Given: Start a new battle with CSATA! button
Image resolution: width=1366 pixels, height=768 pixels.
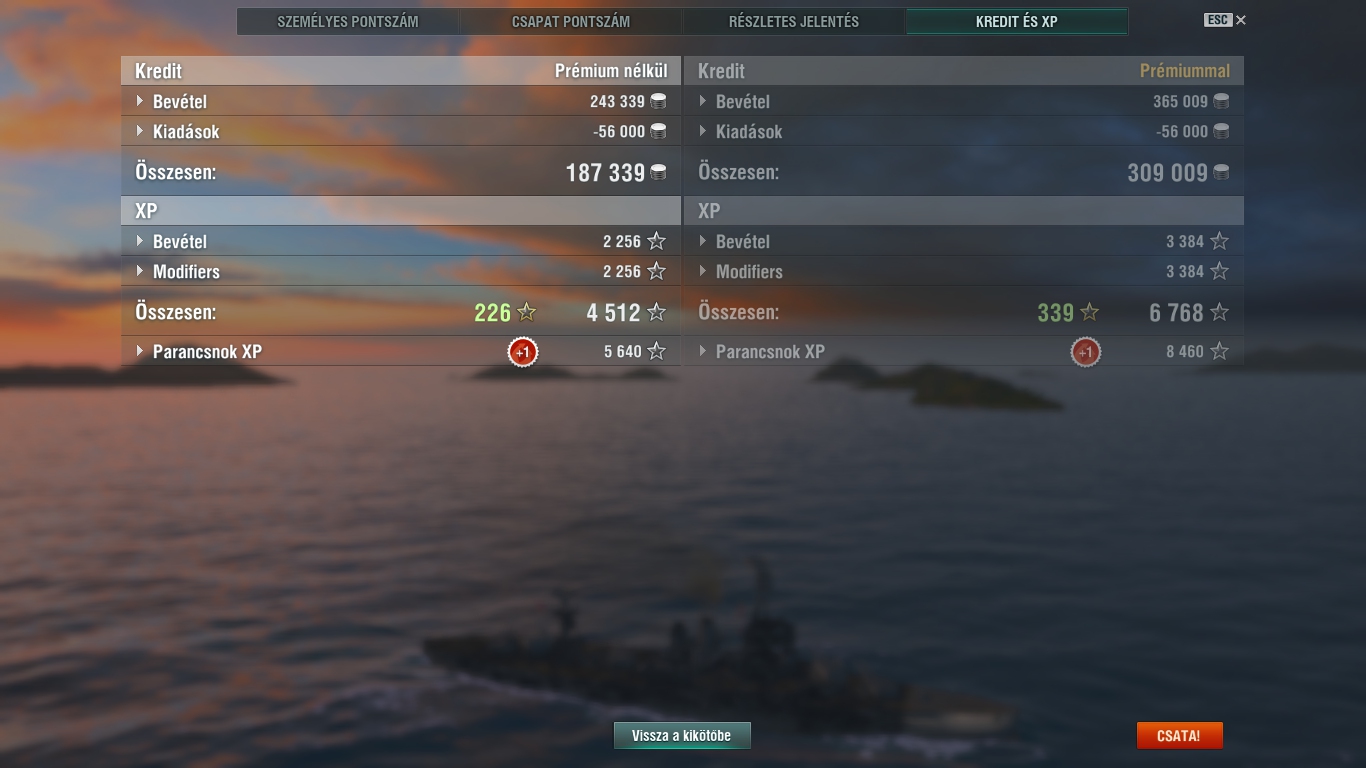Looking at the screenshot, I should [x=1179, y=736].
